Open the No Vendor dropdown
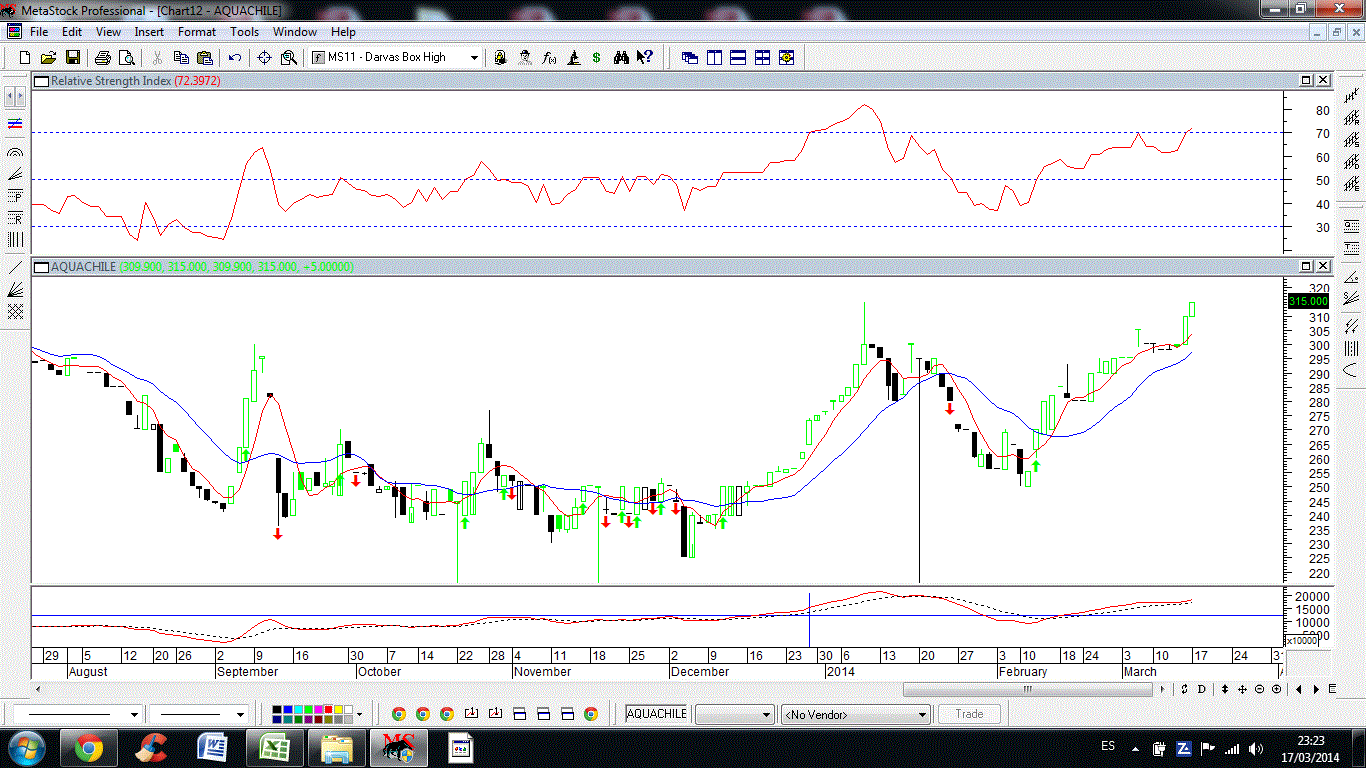The image size is (1366, 768). pyautogui.click(x=856, y=714)
